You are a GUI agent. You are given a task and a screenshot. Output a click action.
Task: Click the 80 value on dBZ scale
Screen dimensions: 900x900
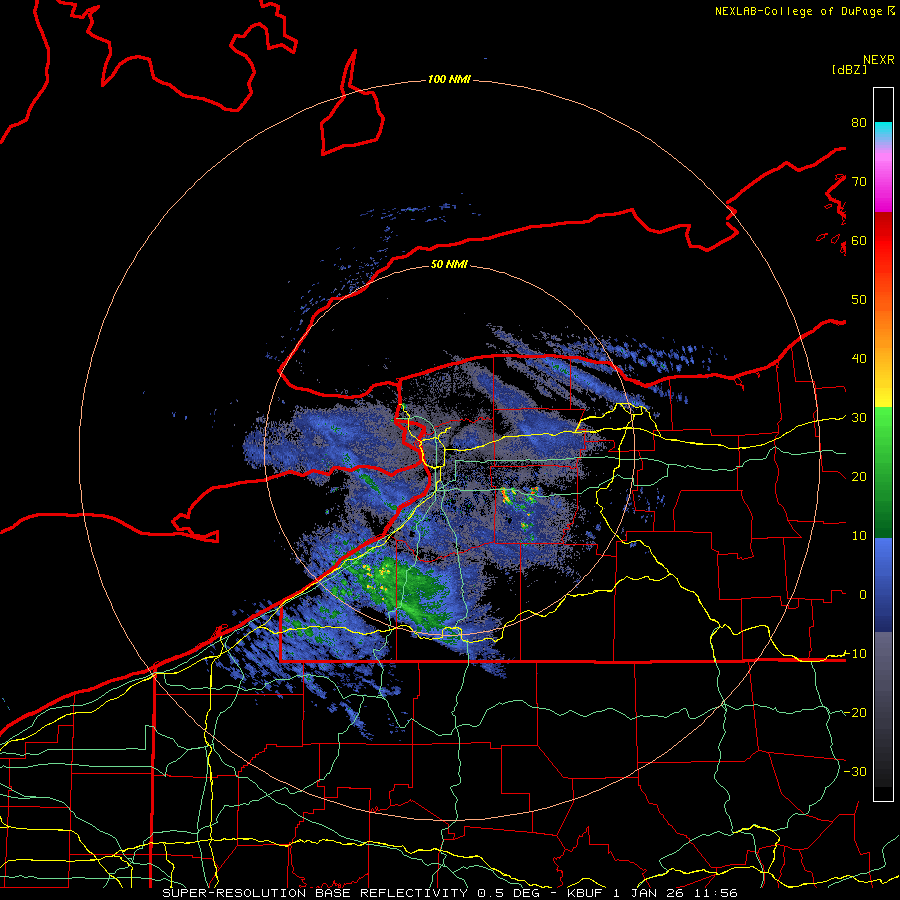859,123
